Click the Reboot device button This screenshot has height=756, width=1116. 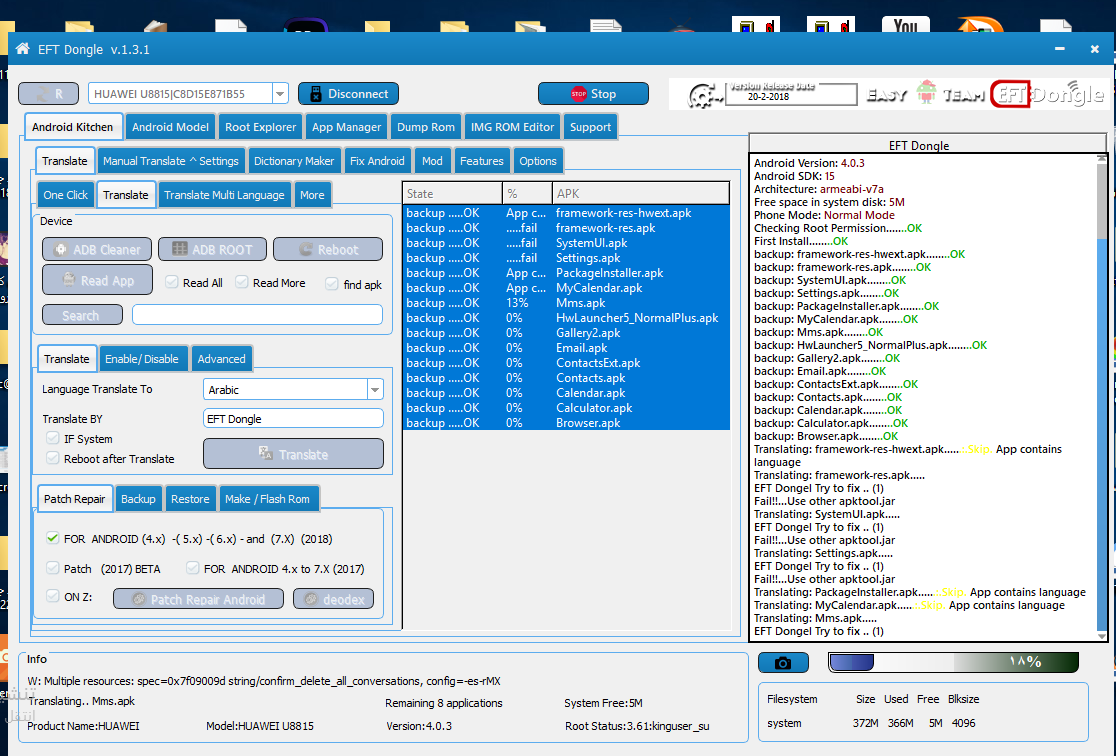(328, 249)
